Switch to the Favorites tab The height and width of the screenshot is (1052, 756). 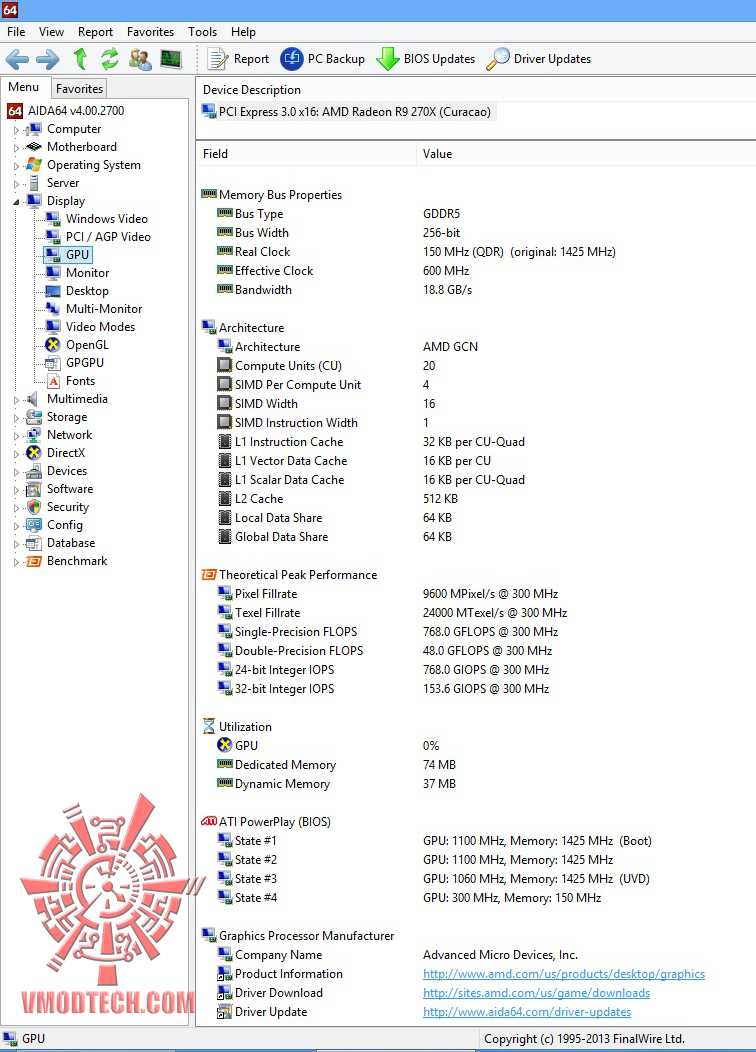click(79, 89)
